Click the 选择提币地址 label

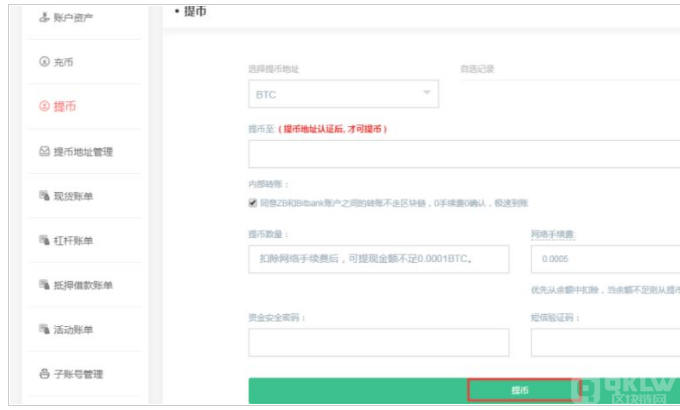point(274,69)
